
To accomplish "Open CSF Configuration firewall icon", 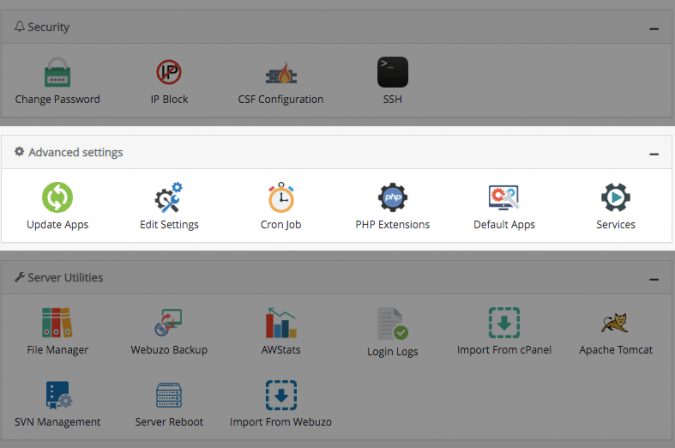I will (x=280, y=73).
